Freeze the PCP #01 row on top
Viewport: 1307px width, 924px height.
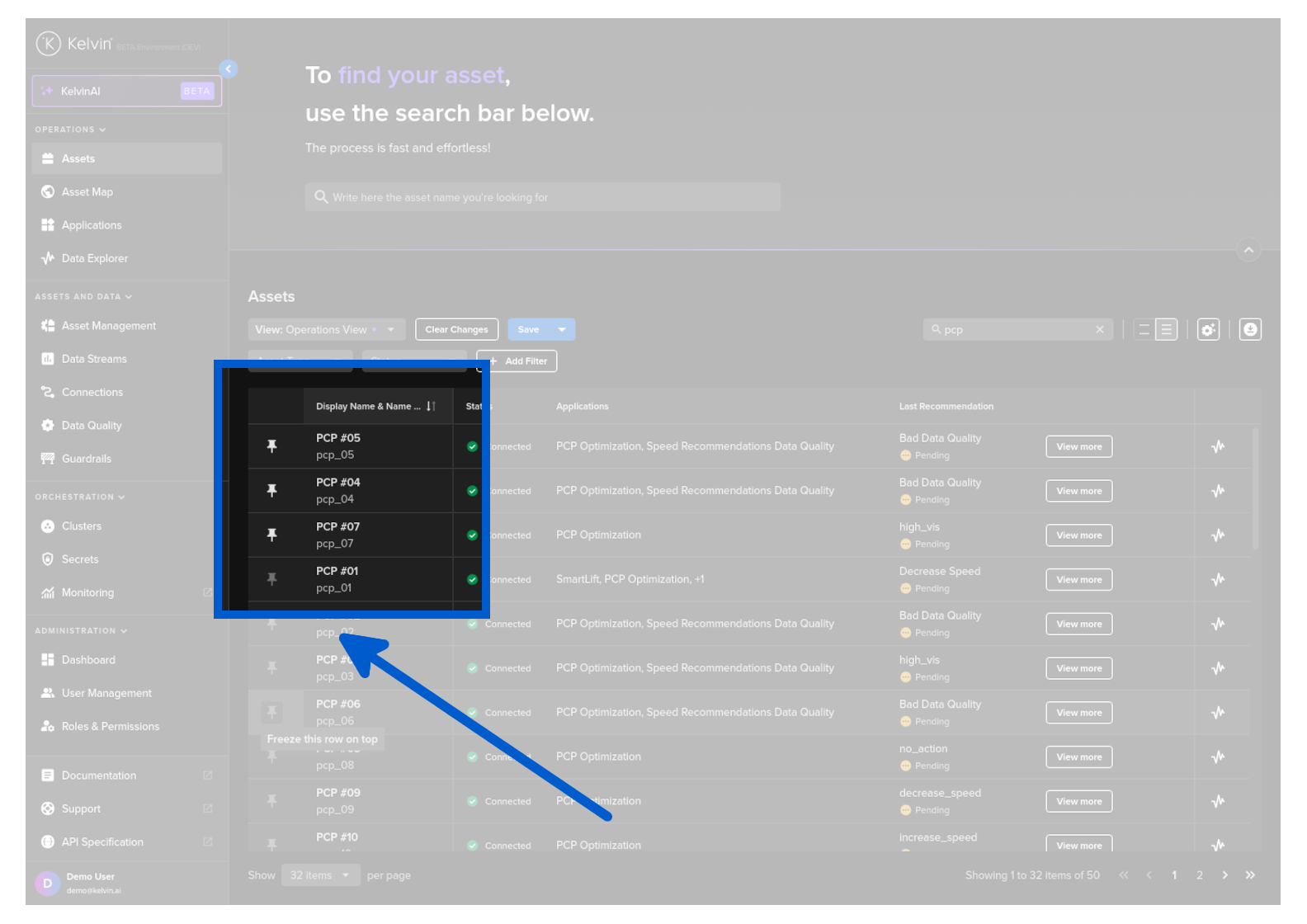point(271,579)
